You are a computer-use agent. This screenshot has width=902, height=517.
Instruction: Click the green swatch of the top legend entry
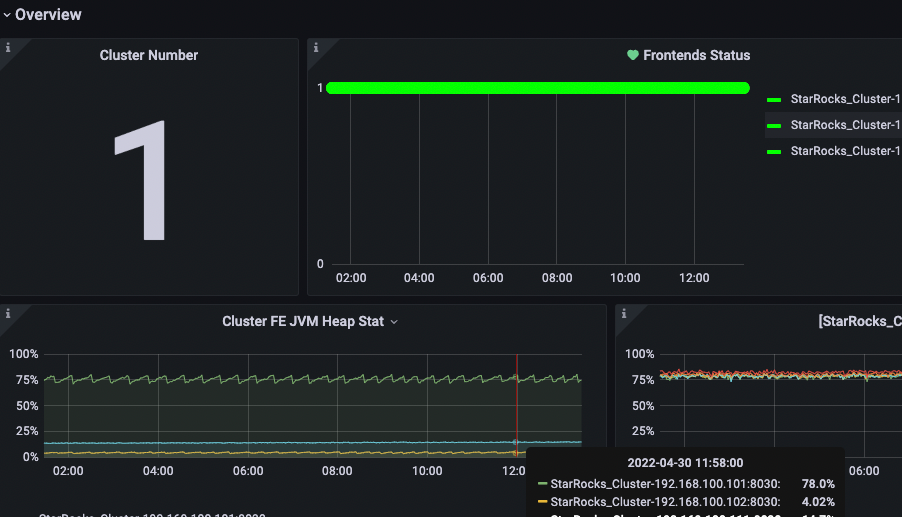tap(773, 100)
